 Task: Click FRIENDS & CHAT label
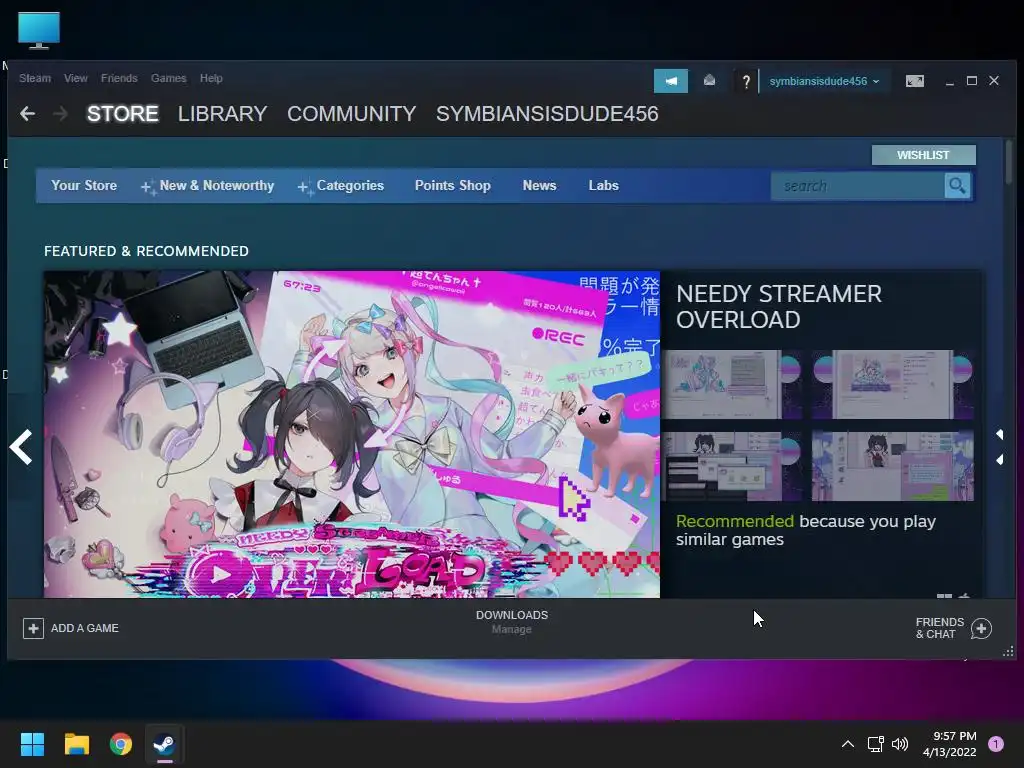coord(940,628)
